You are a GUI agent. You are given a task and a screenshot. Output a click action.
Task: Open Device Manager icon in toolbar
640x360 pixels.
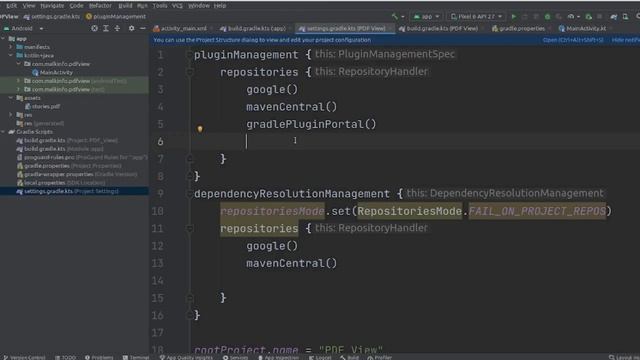pos(625,17)
